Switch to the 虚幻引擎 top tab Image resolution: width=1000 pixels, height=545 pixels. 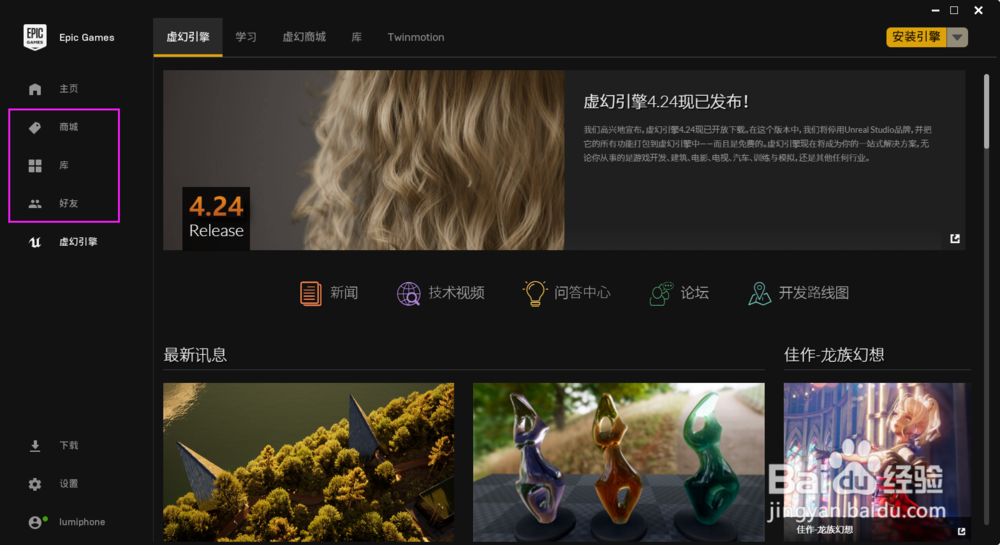(188, 37)
